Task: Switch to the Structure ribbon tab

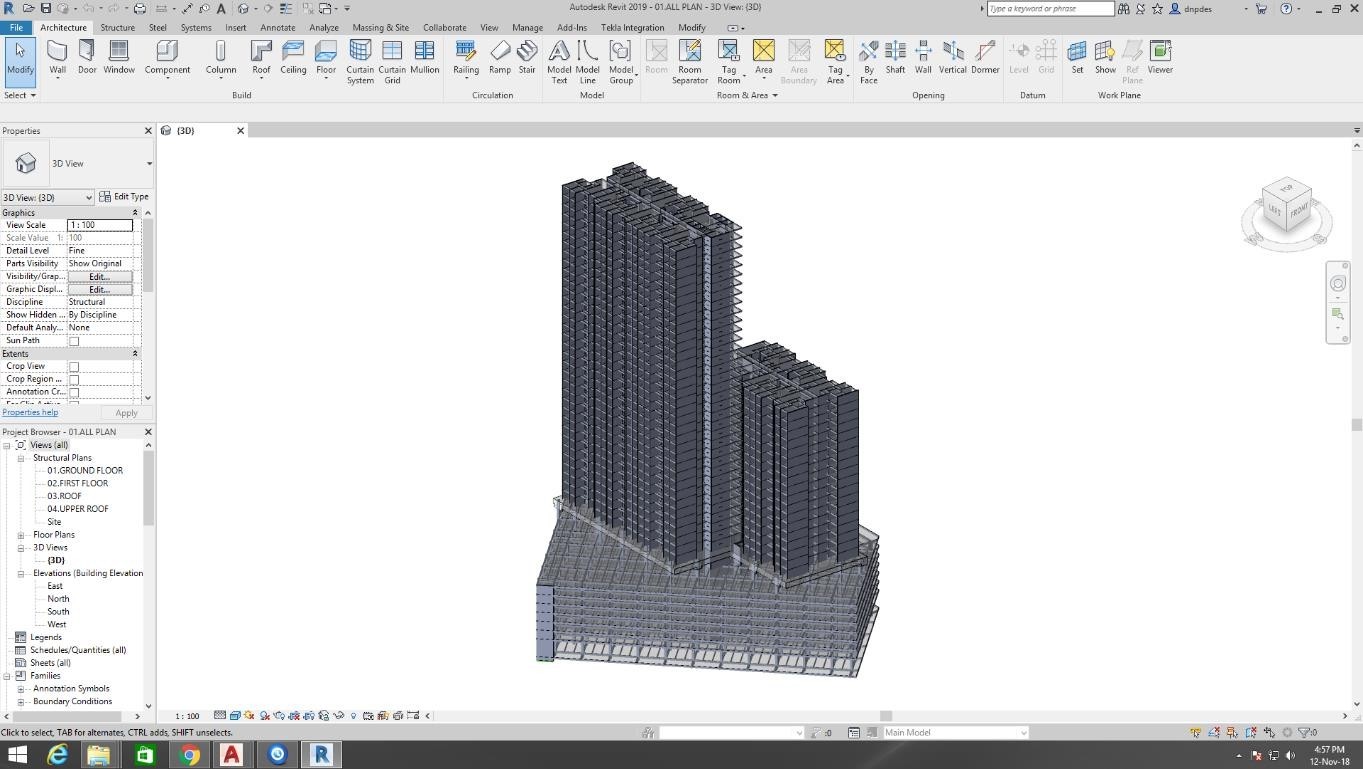Action: [117, 27]
